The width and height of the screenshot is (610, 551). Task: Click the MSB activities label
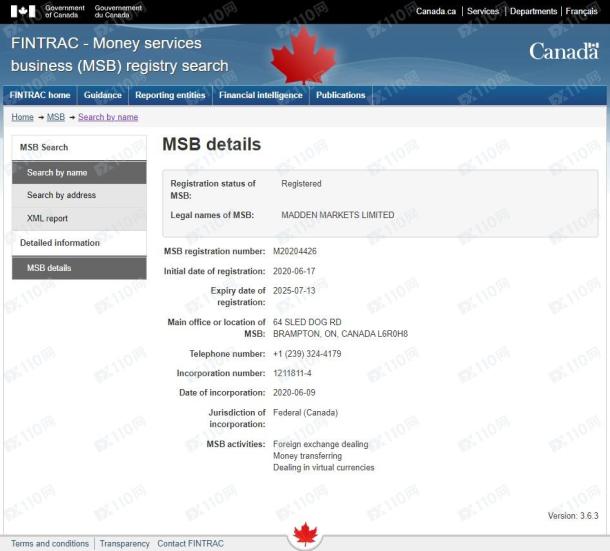click(x=236, y=444)
